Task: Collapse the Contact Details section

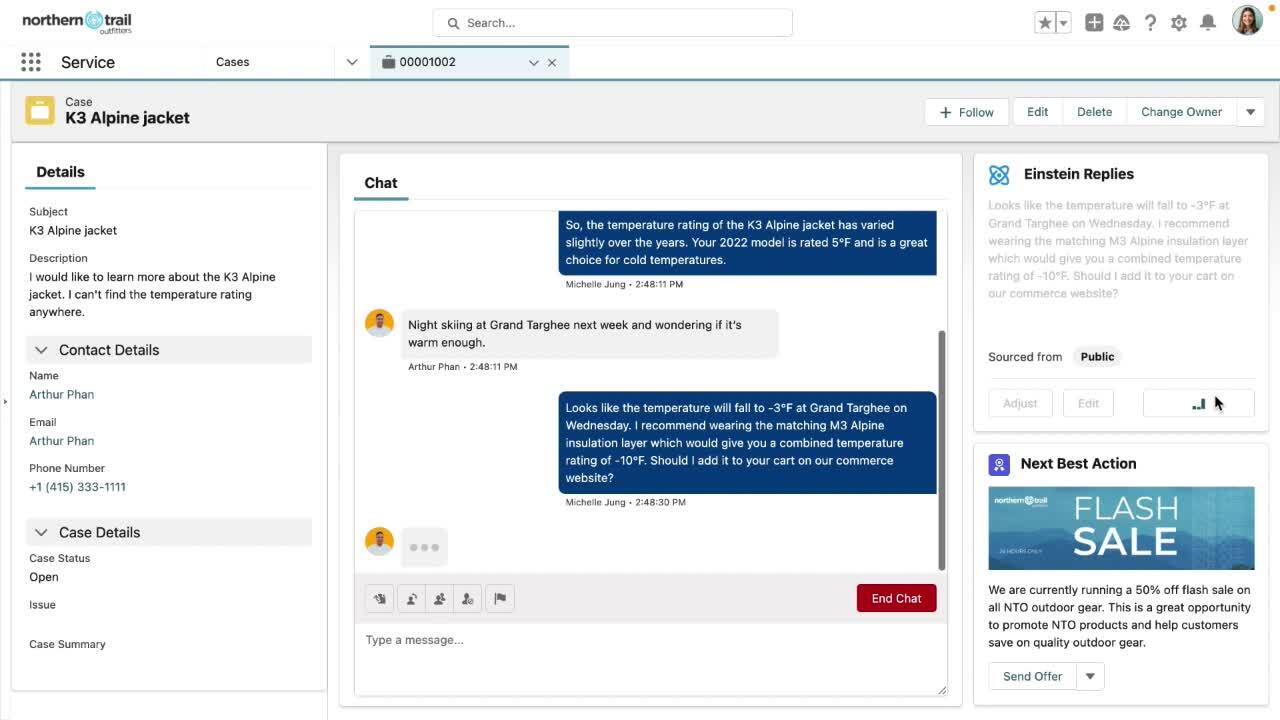Action: [41, 350]
